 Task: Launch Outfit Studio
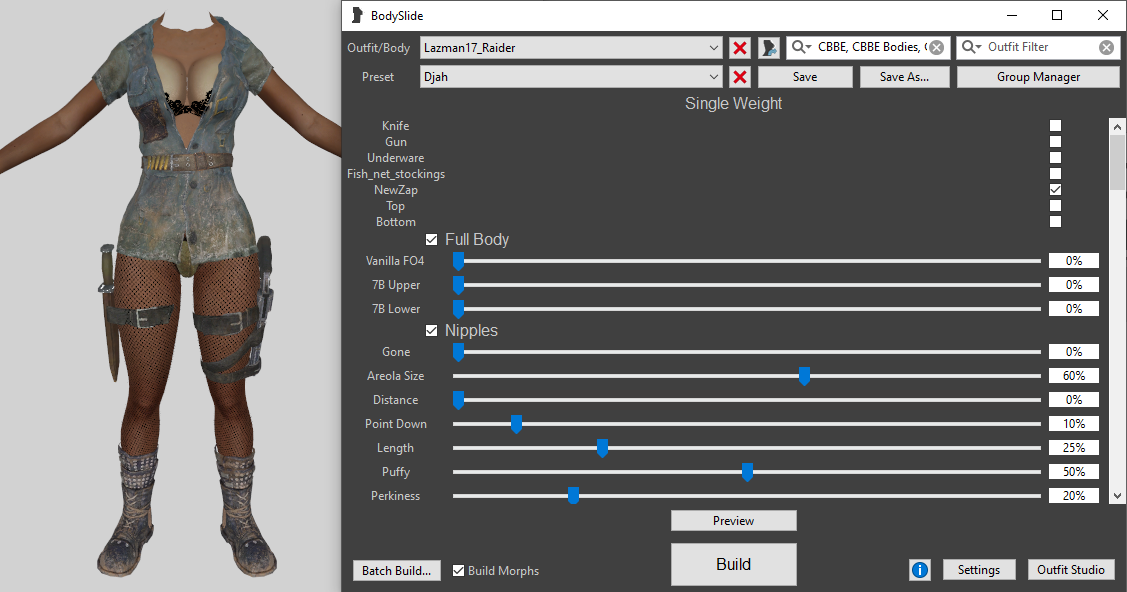1070,570
